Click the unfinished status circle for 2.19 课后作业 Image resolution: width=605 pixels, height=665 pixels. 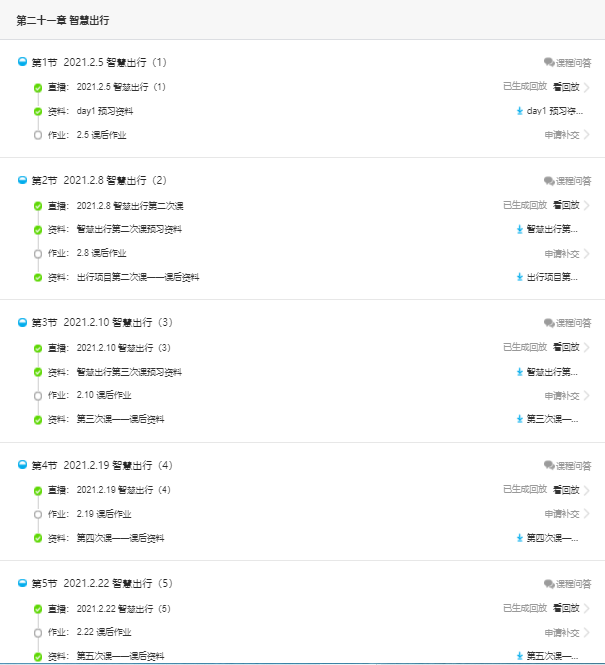click(38, 514)
